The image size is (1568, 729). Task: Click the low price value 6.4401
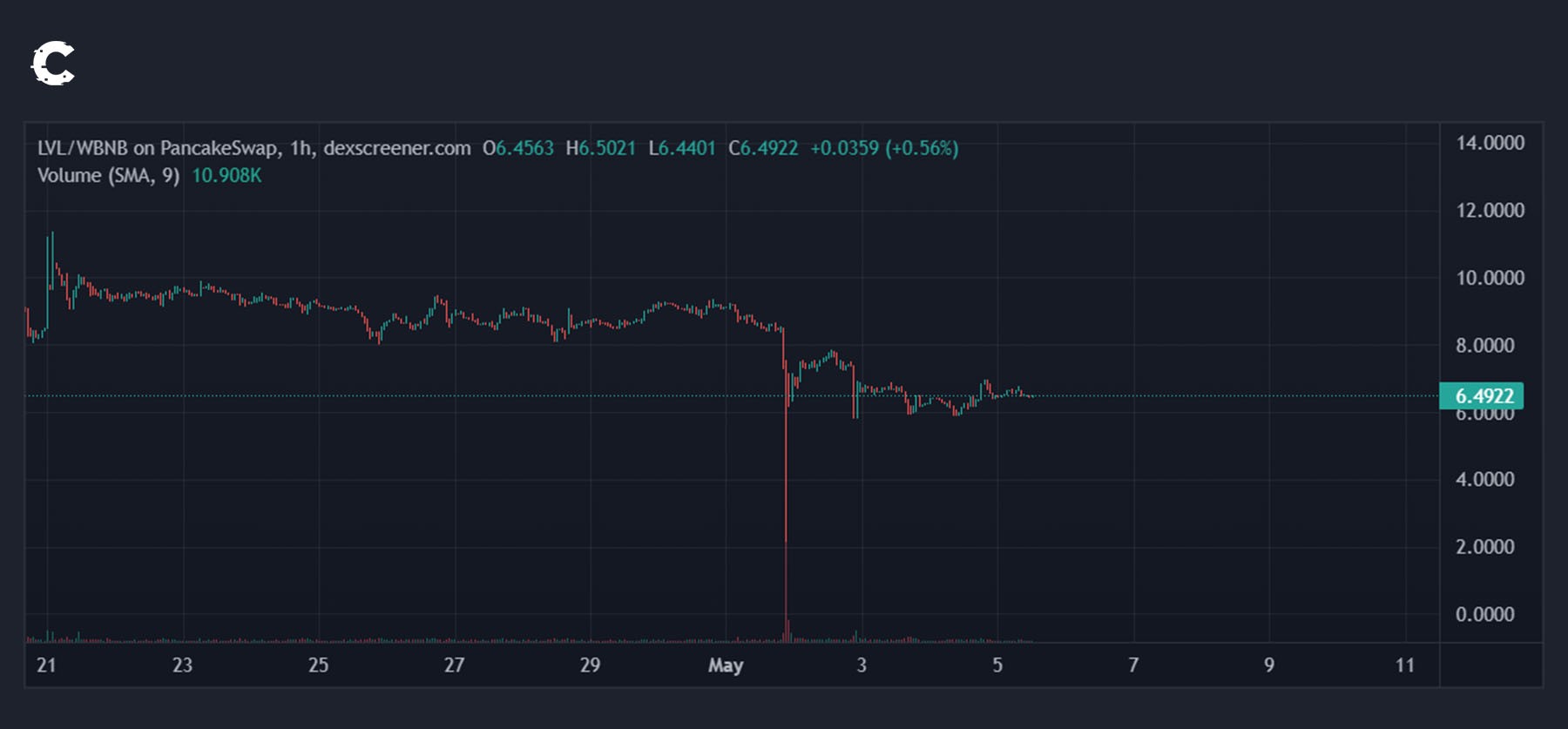pos(686,148)
